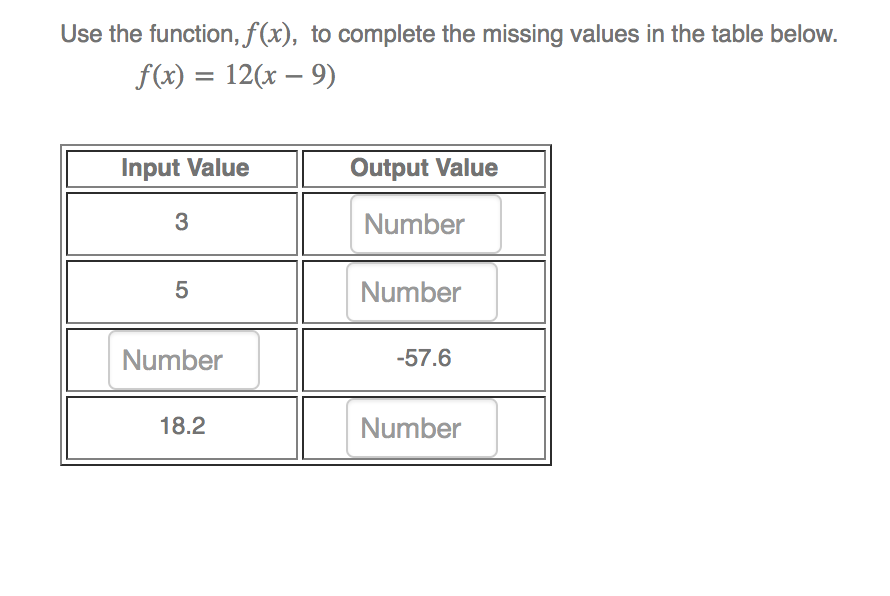This screenshot has width=890, height=596.
Task: Click the Number field next to input 18.2
Action: [422, 428]
